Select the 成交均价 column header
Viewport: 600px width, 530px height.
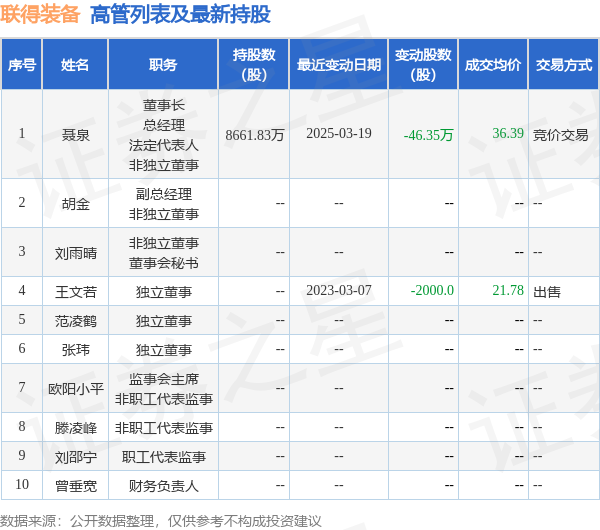pyautogui.click(x=493, y=64)
